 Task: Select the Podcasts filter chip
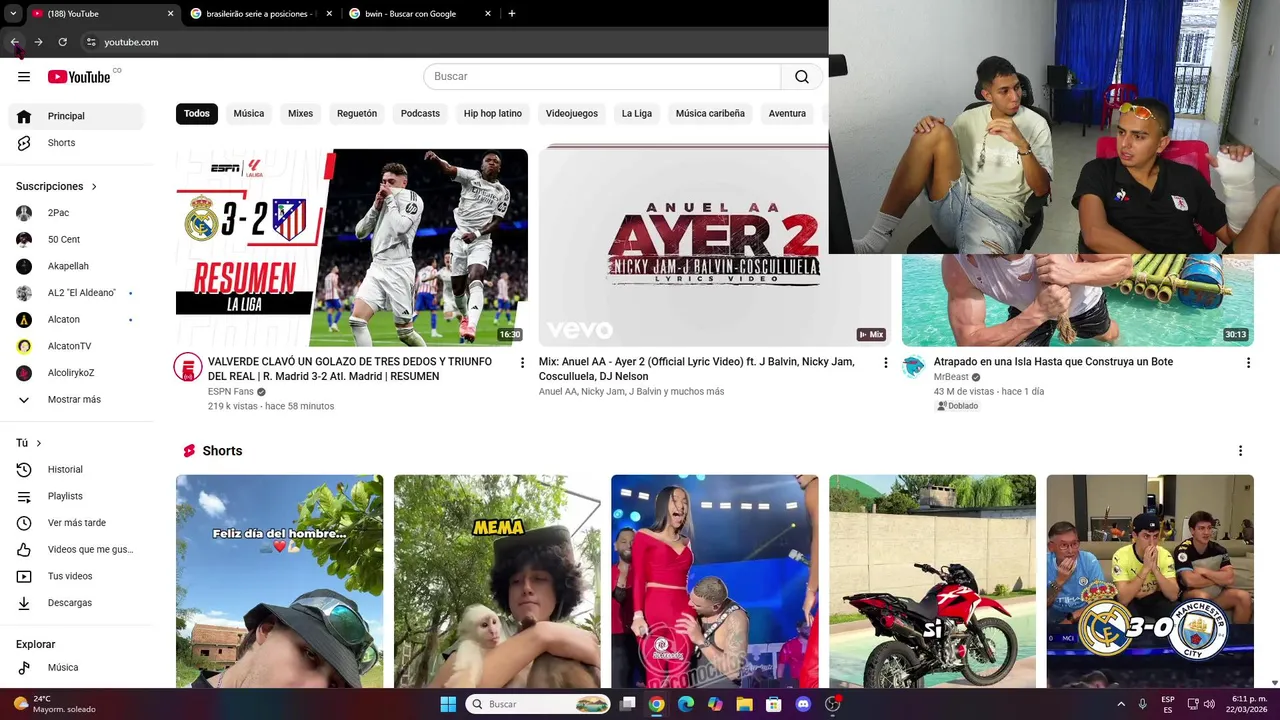click(420, 114)
